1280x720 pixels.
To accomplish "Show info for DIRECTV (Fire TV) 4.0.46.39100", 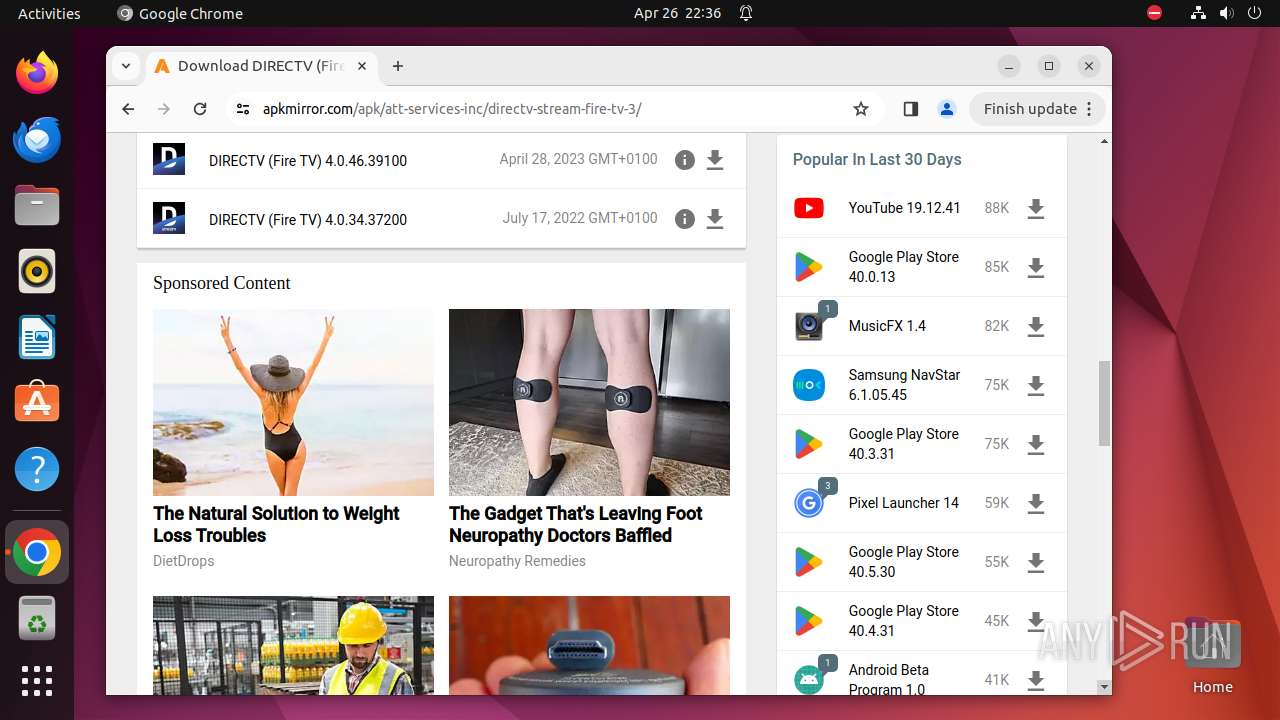I will pos(685,160).
